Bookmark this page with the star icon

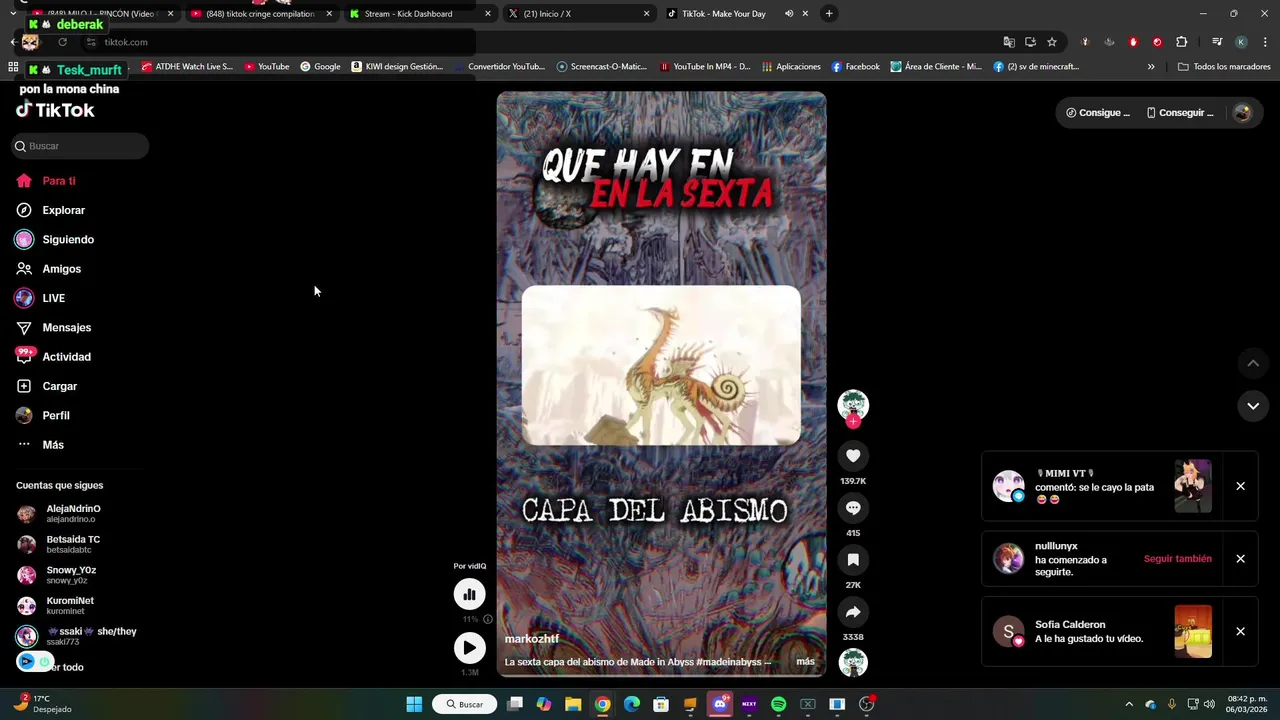pos(1052,42)
